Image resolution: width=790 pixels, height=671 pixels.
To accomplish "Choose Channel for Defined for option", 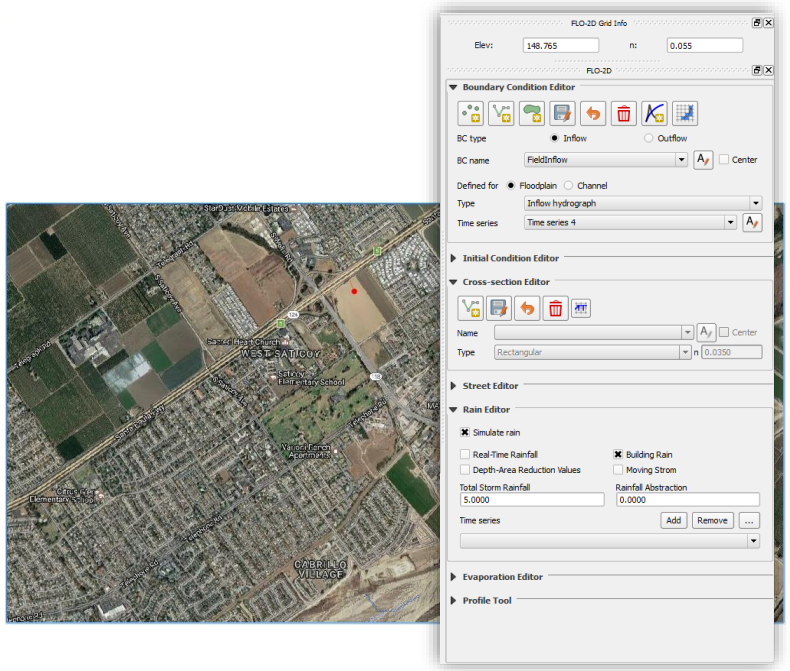I will tap(569, 186).
